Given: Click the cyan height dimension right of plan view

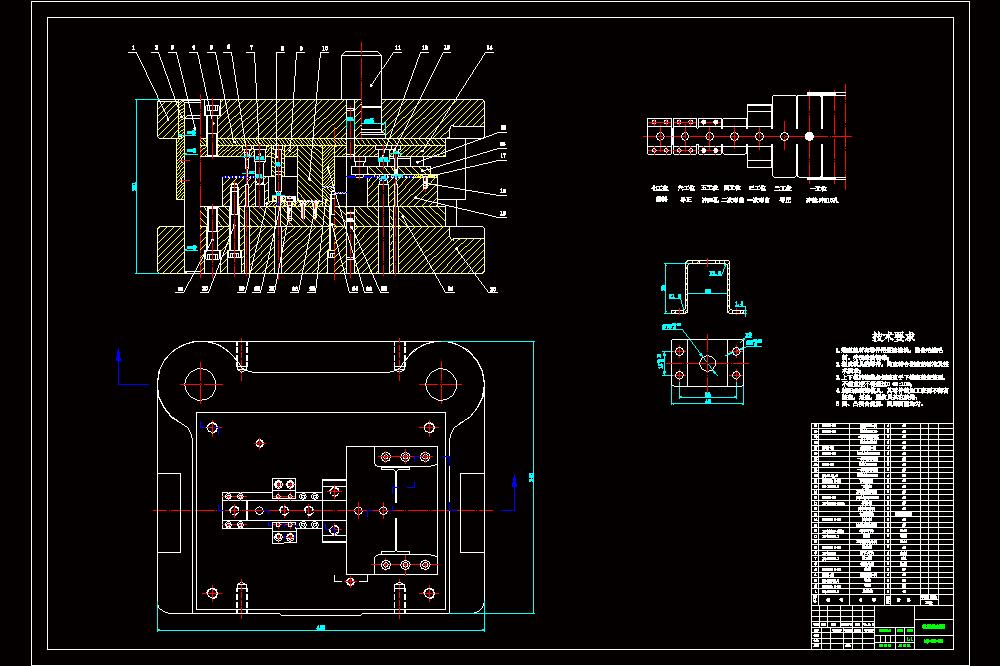Looking at the screenshot, I should click(x=531, y=477).
